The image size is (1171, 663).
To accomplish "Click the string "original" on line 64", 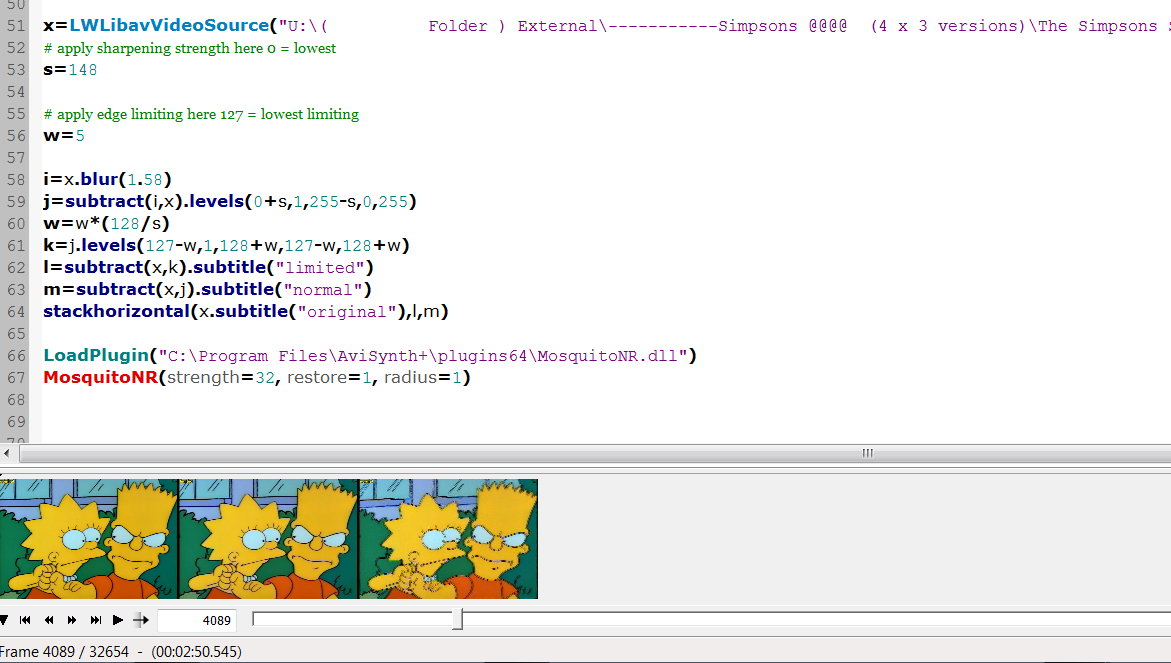I will pos(347,311).
